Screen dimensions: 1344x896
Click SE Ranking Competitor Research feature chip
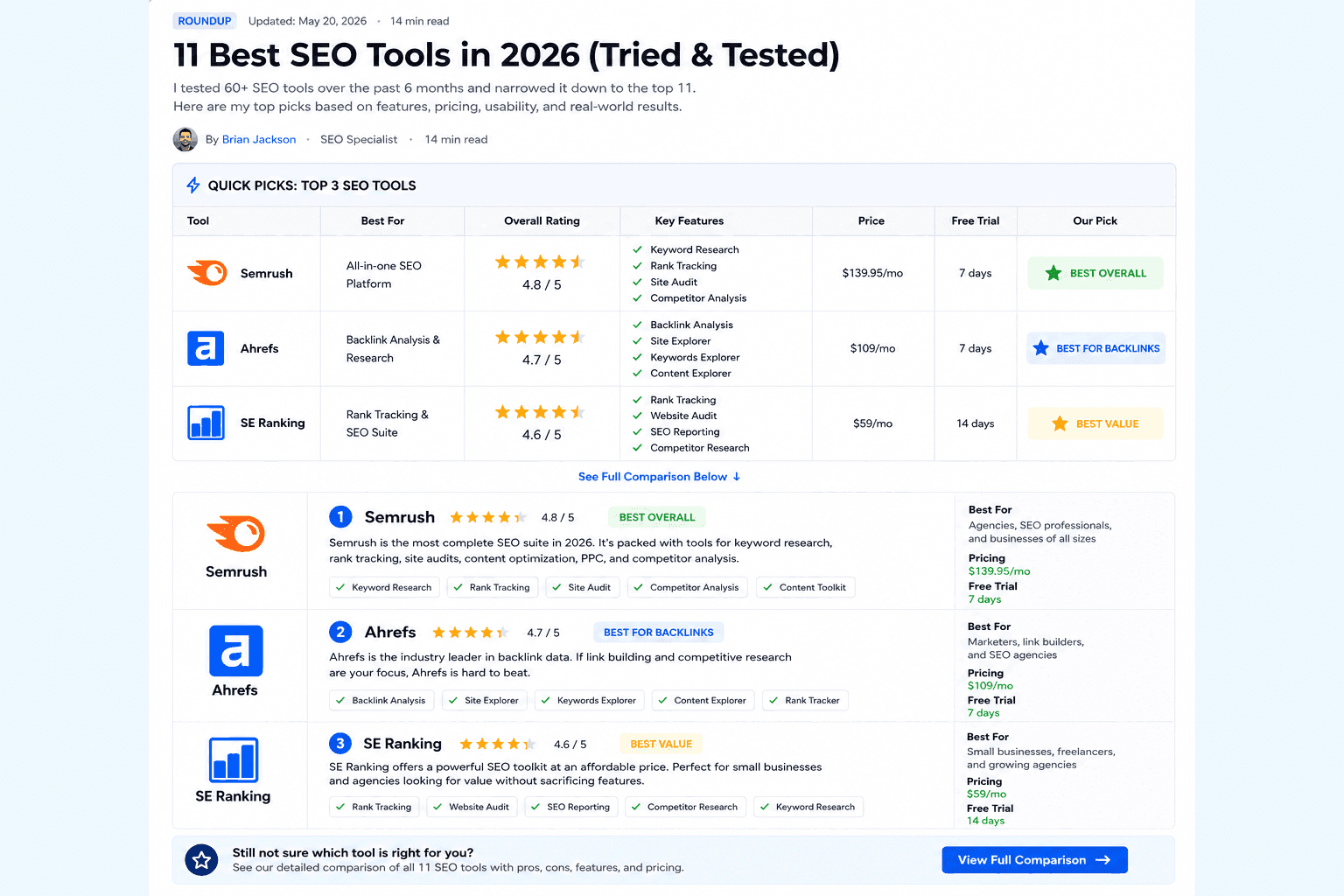[x=685, y=807]
